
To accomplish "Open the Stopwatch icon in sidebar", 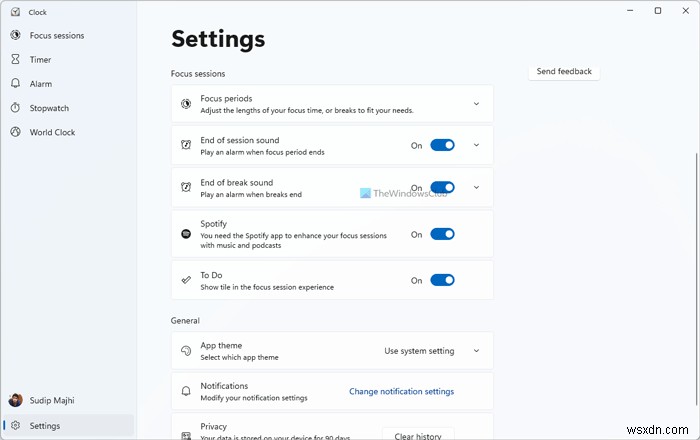I will point(16,108).
